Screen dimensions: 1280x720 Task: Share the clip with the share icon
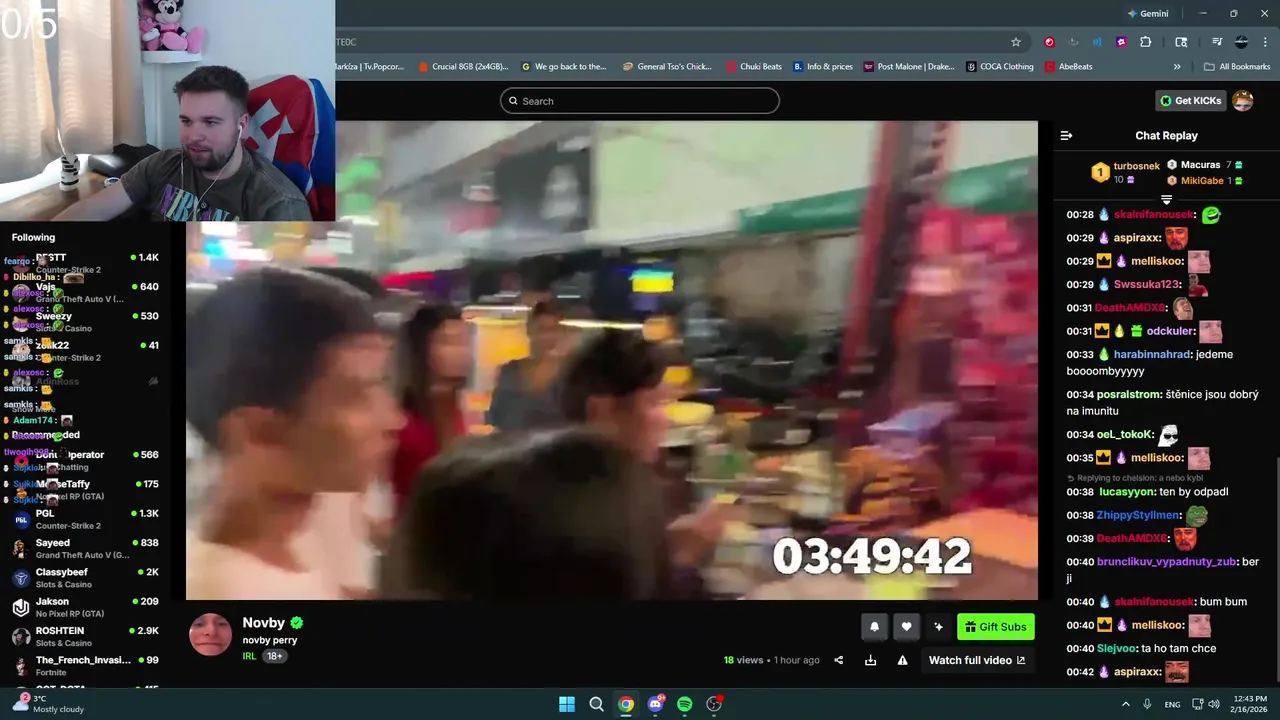pos(838,660)
